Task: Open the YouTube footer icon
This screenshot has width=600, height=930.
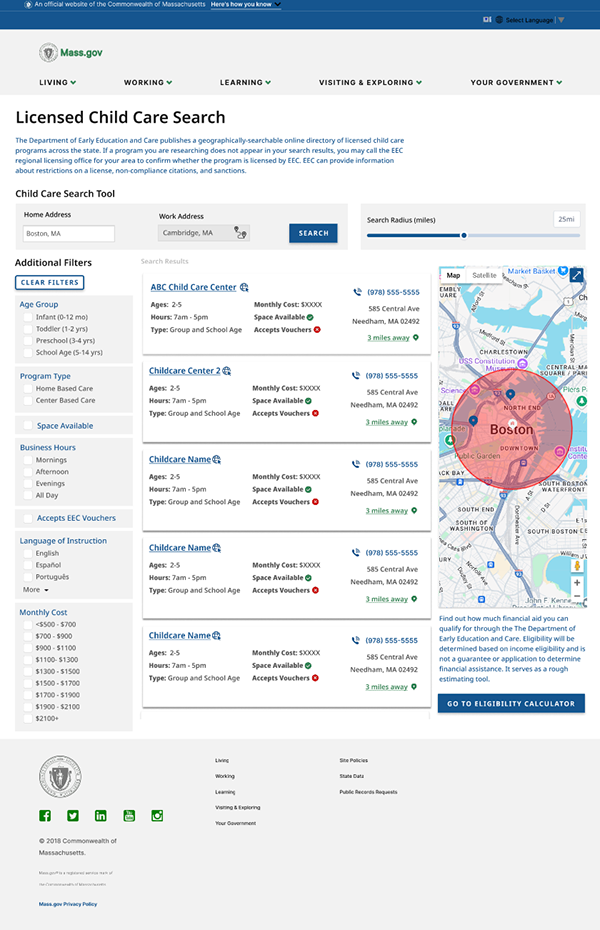Action: coord(129,816)
